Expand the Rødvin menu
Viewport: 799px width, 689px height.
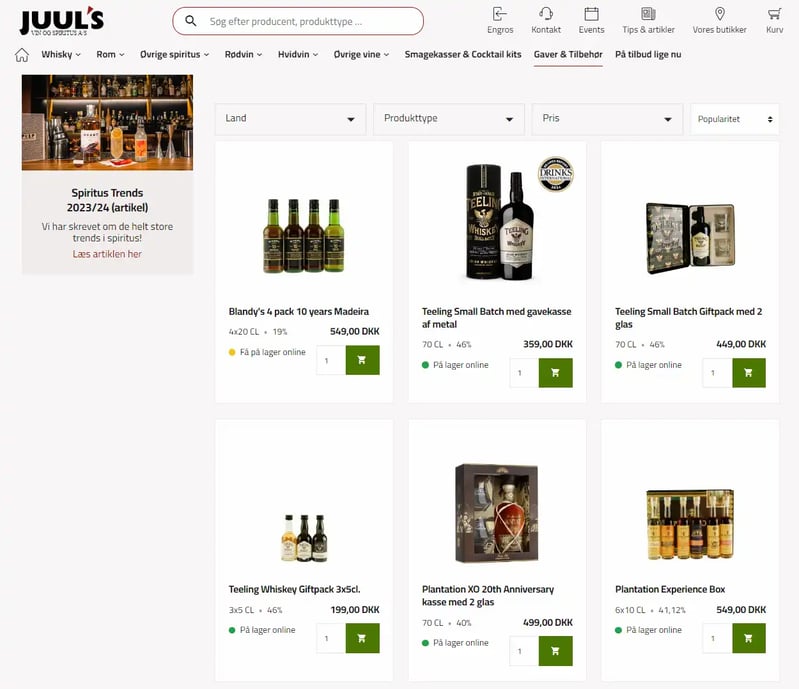pos(243,55)
